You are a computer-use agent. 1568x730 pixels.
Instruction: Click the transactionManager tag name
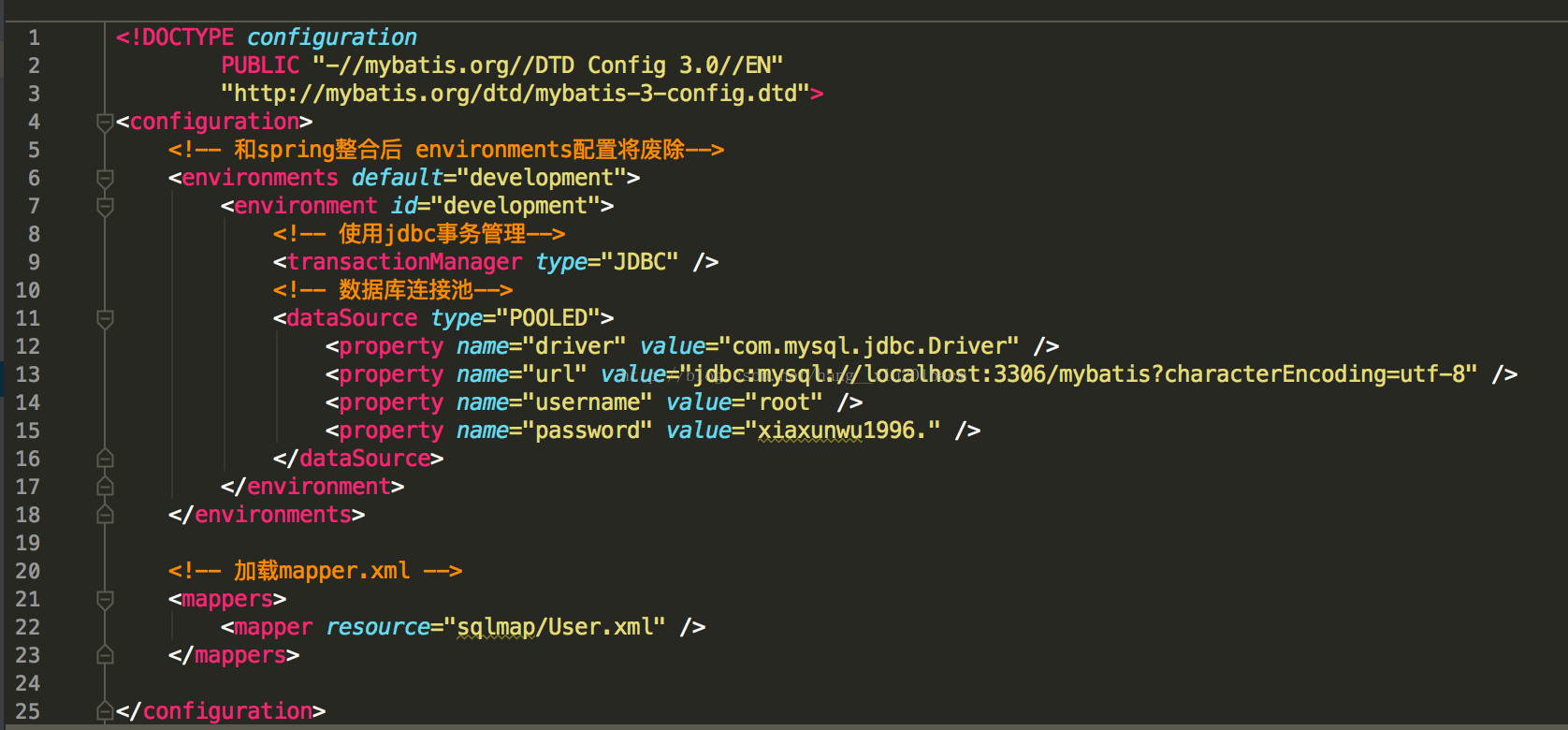pyautogui.click(x=404, y=262)
